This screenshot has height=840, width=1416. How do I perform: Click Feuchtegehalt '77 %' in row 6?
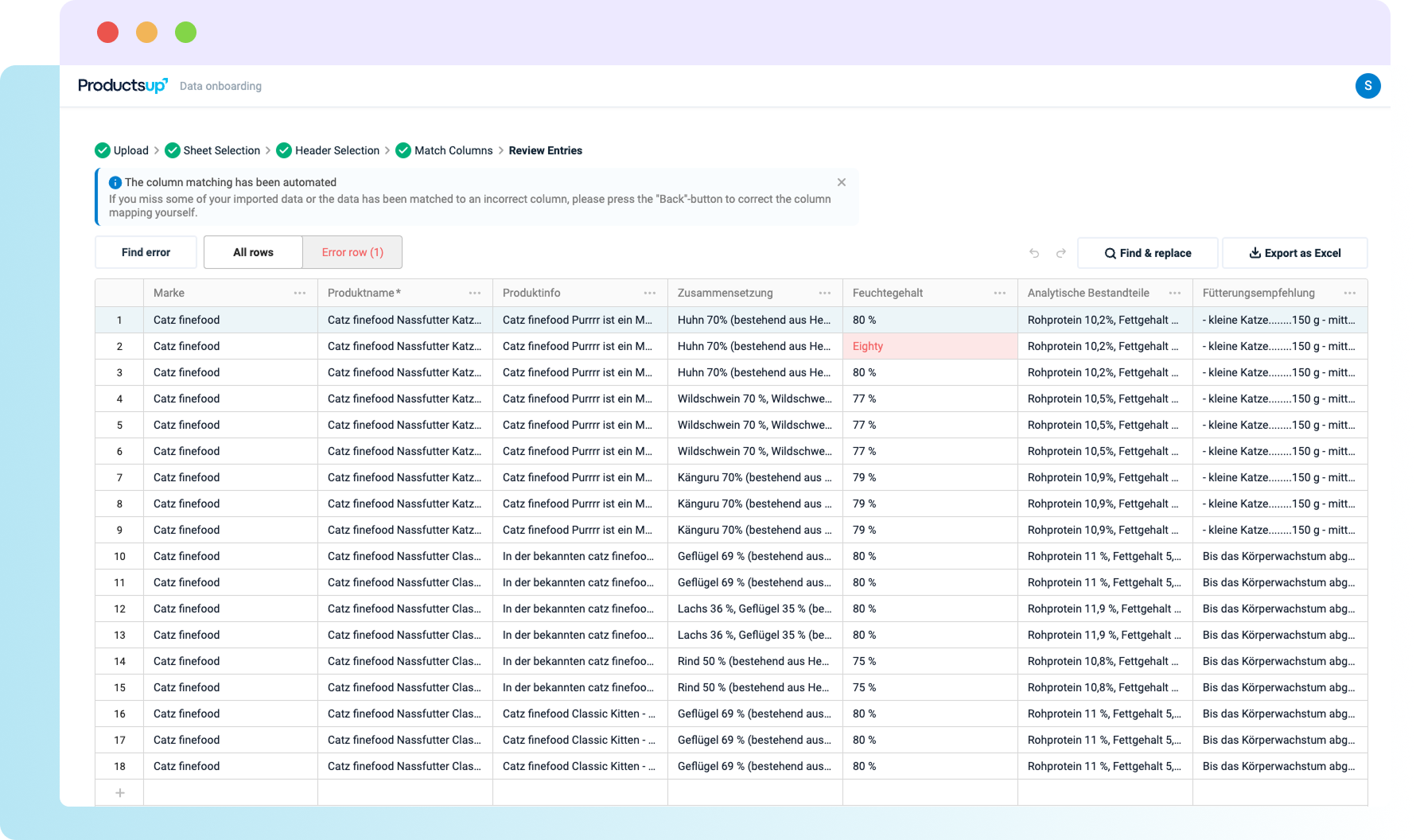(x=930, y=451)
